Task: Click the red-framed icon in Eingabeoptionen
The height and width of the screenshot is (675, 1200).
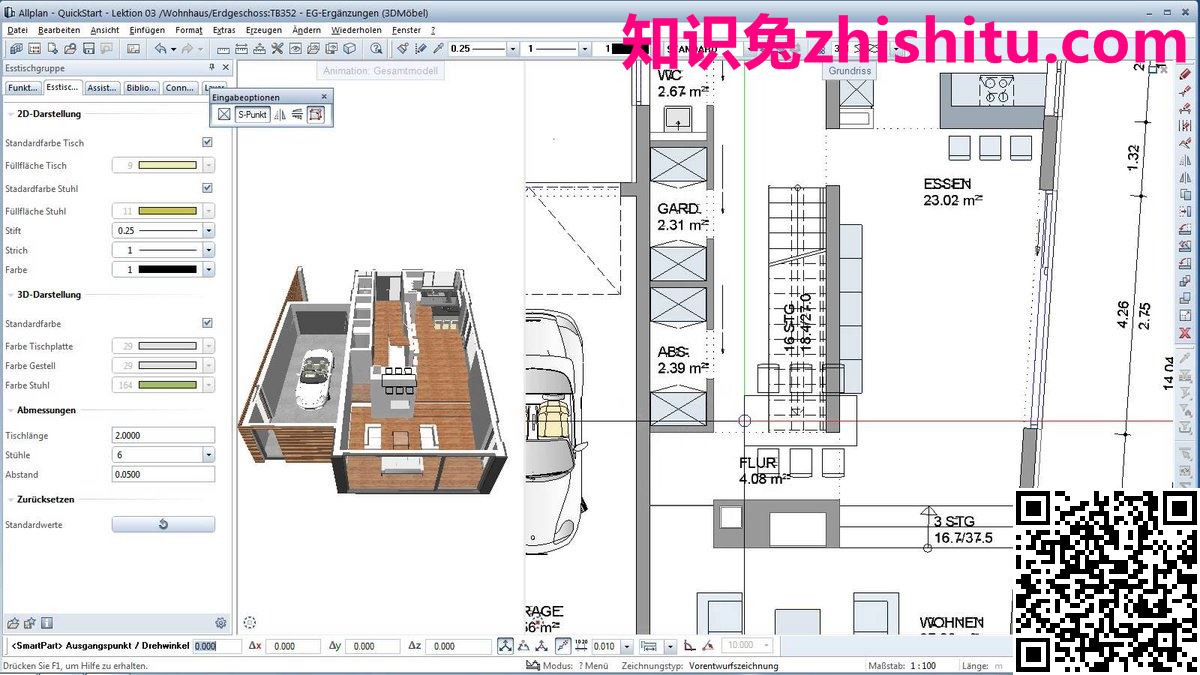Action: click(x=315, y=114)
